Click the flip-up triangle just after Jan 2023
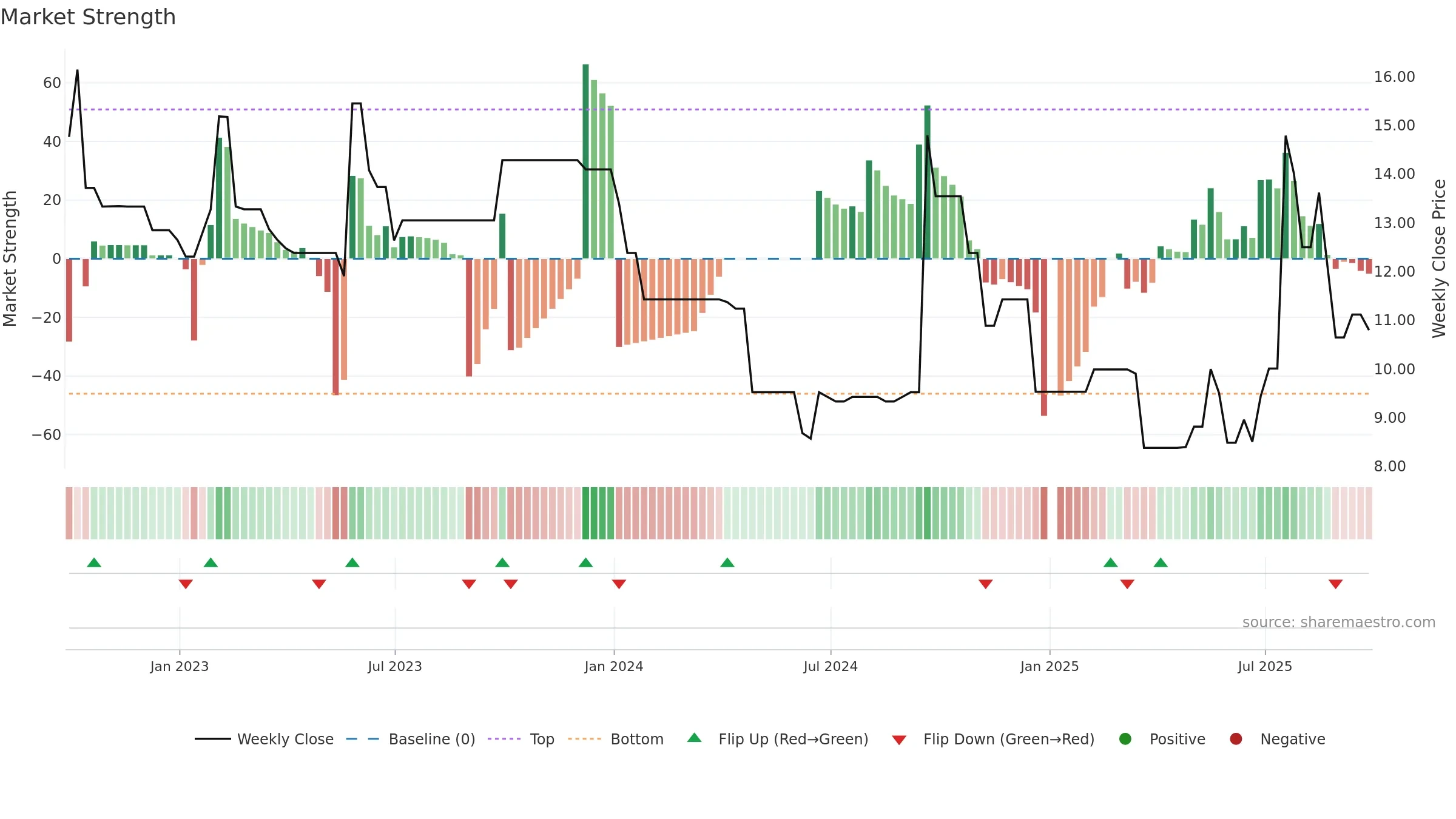1456x819 pixels. [x=211, y=562]
